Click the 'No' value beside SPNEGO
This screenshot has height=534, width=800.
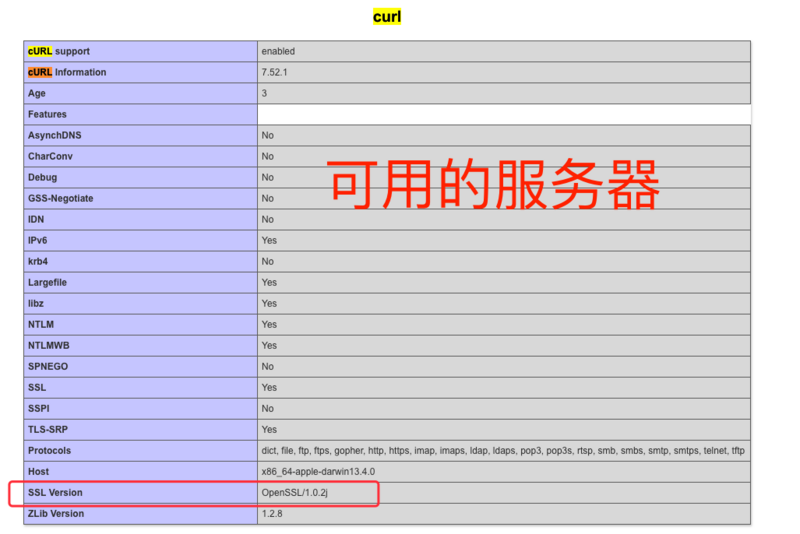point(268,367)
